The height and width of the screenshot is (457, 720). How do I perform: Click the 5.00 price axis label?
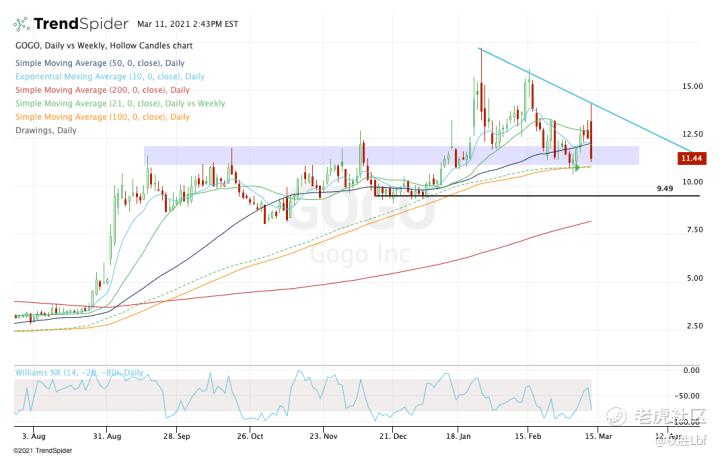[x=694, y=277]
